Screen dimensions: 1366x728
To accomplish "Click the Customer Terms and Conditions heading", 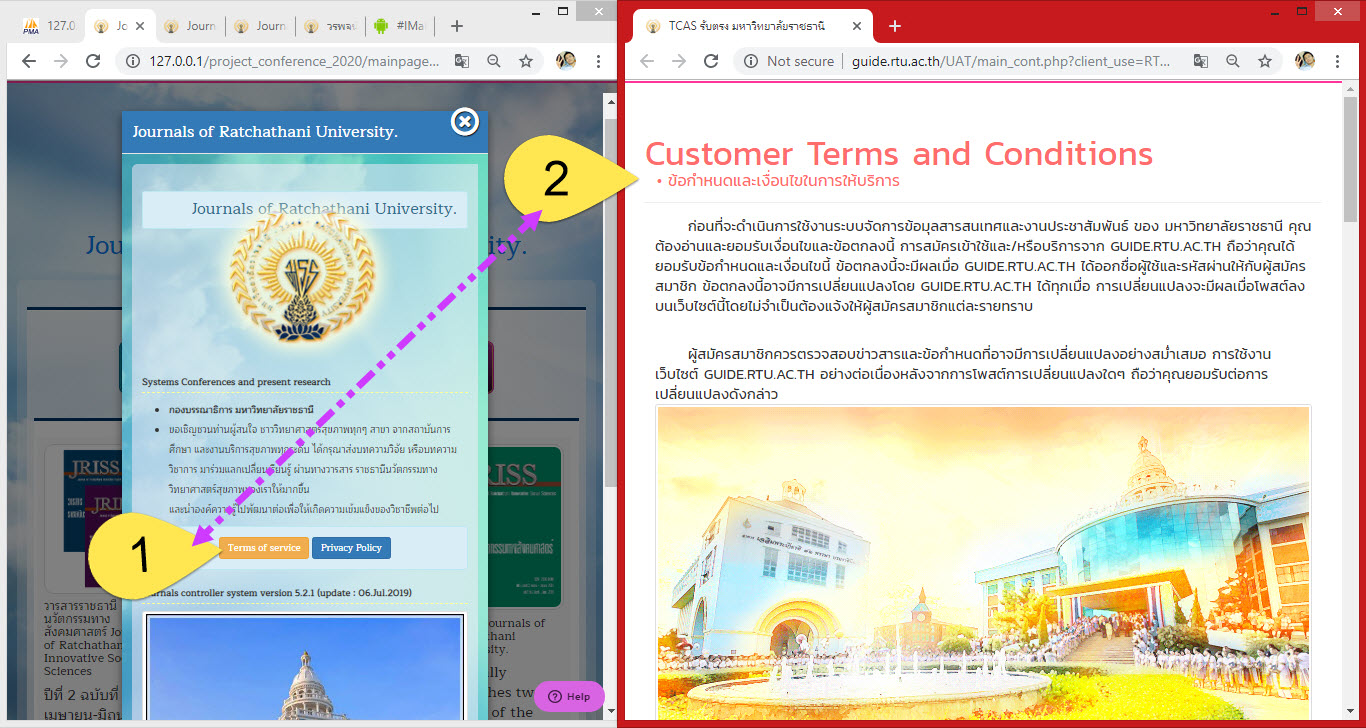I will click(899, 154).
